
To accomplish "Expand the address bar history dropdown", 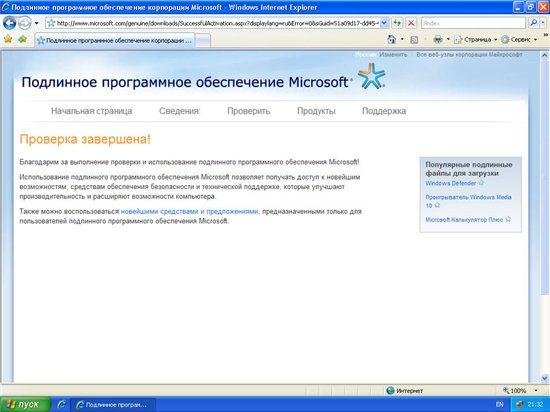I will (x=384, y=23).
